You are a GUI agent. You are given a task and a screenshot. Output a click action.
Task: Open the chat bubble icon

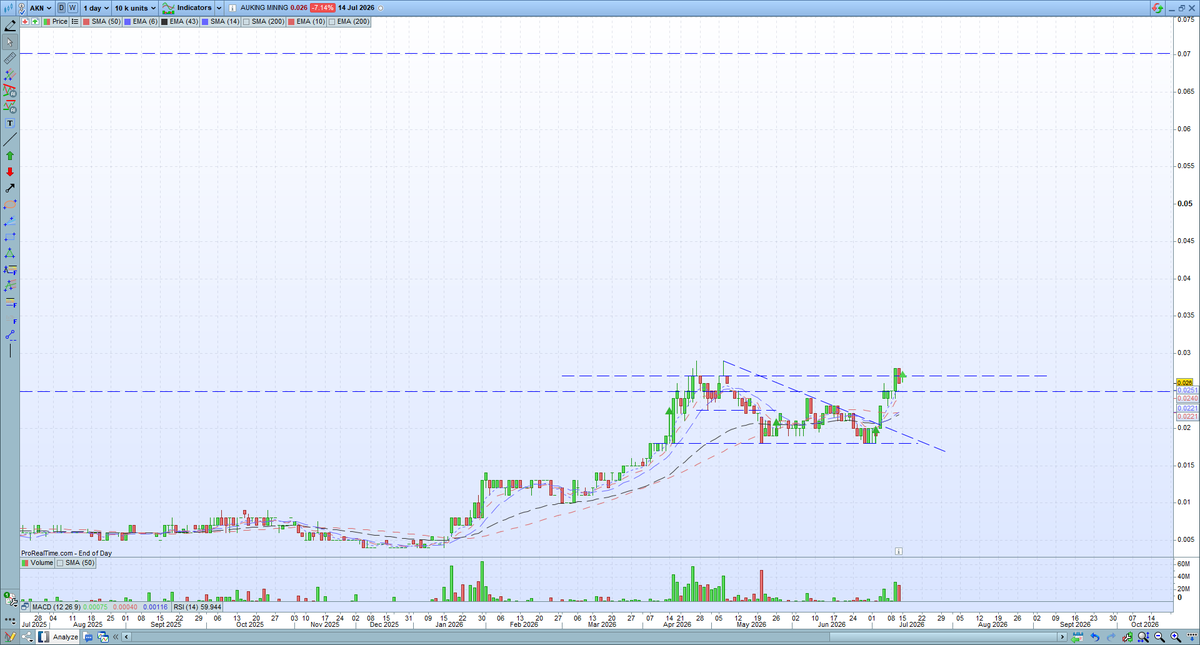[88, 637]
